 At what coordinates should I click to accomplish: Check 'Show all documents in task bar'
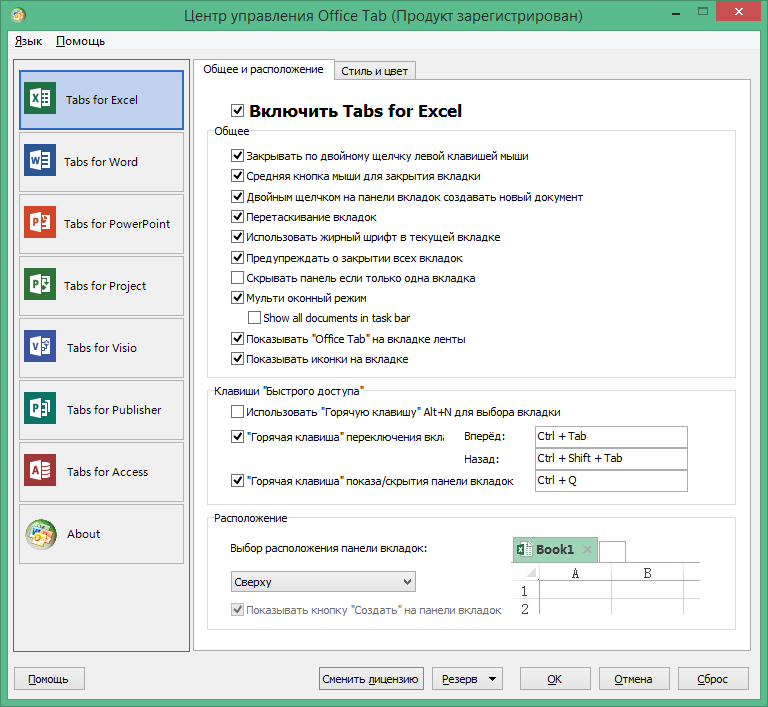tap(254, 318)
